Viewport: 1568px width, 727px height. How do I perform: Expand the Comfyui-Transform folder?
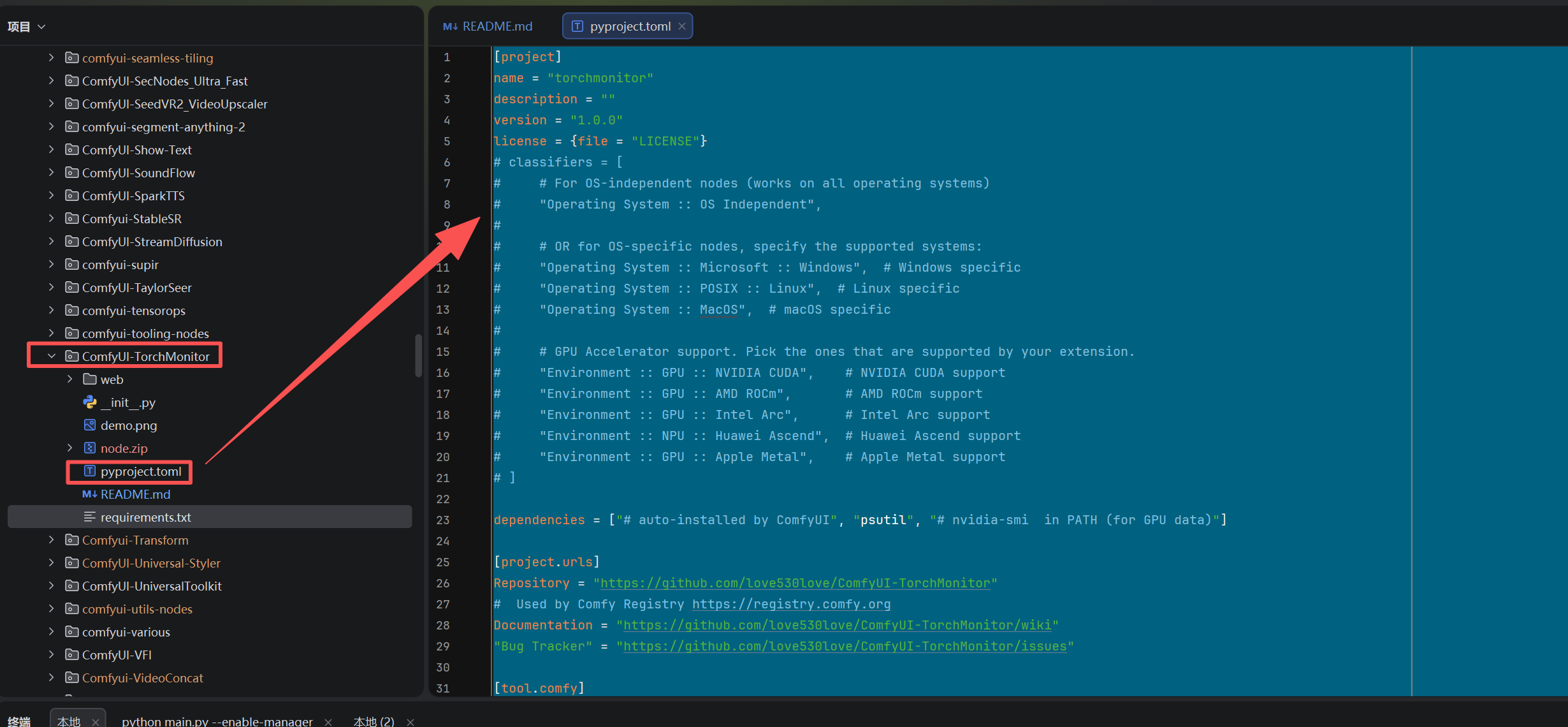[x=52, y=540]
